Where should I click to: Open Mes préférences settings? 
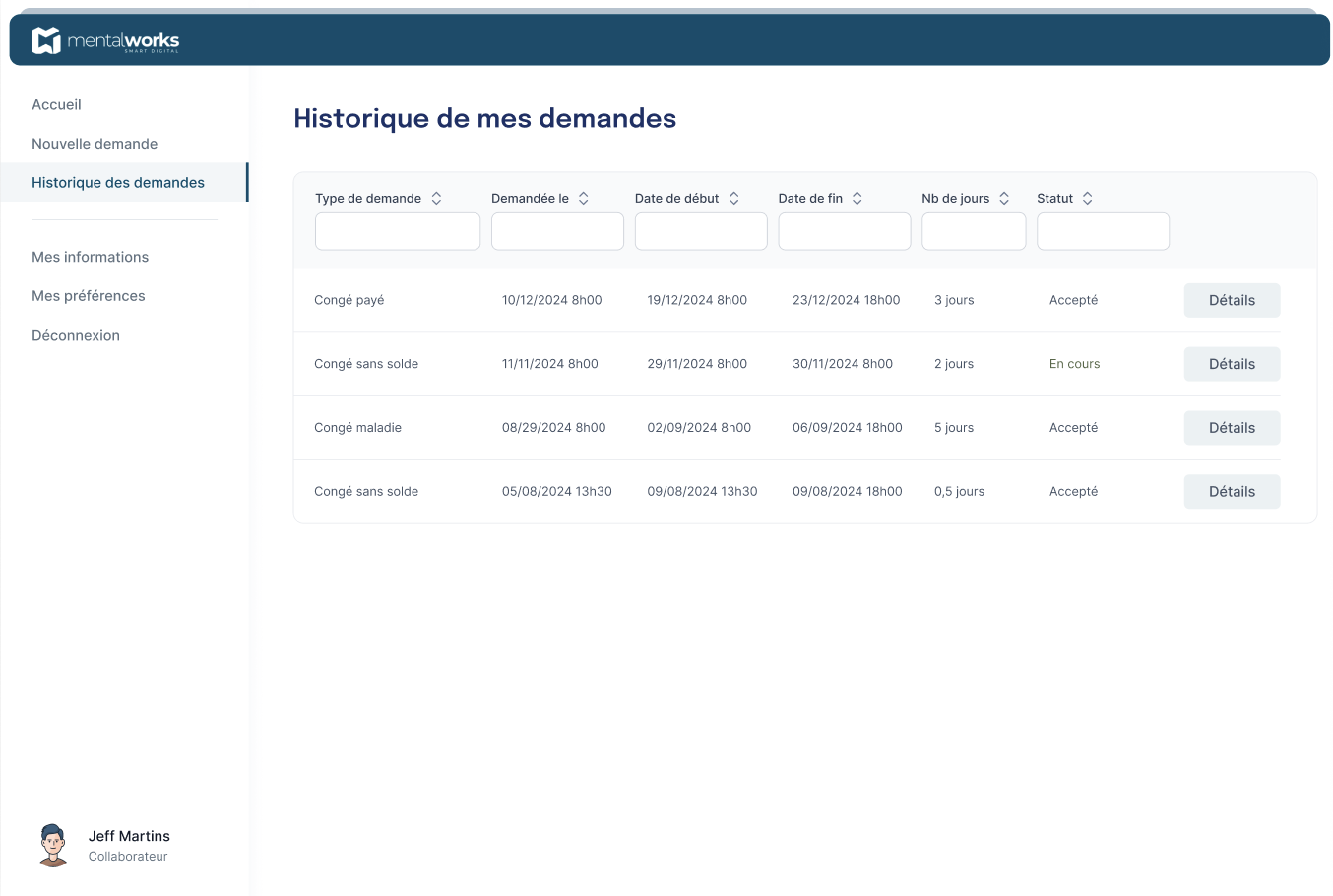tap(88, 296)
